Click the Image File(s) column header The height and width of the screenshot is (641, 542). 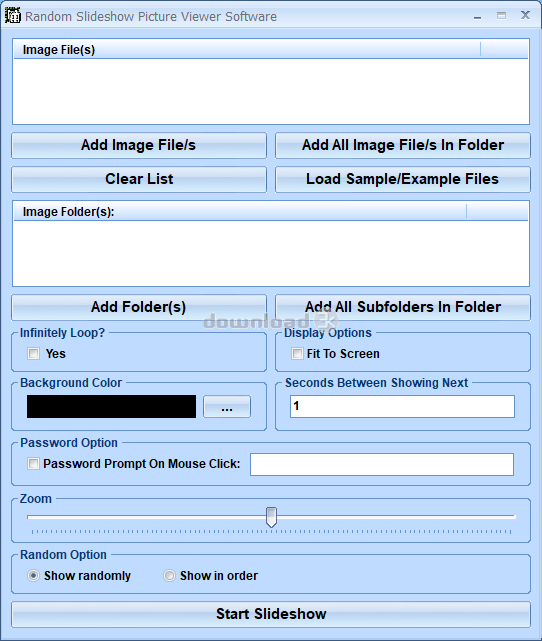tap(247, 50)
